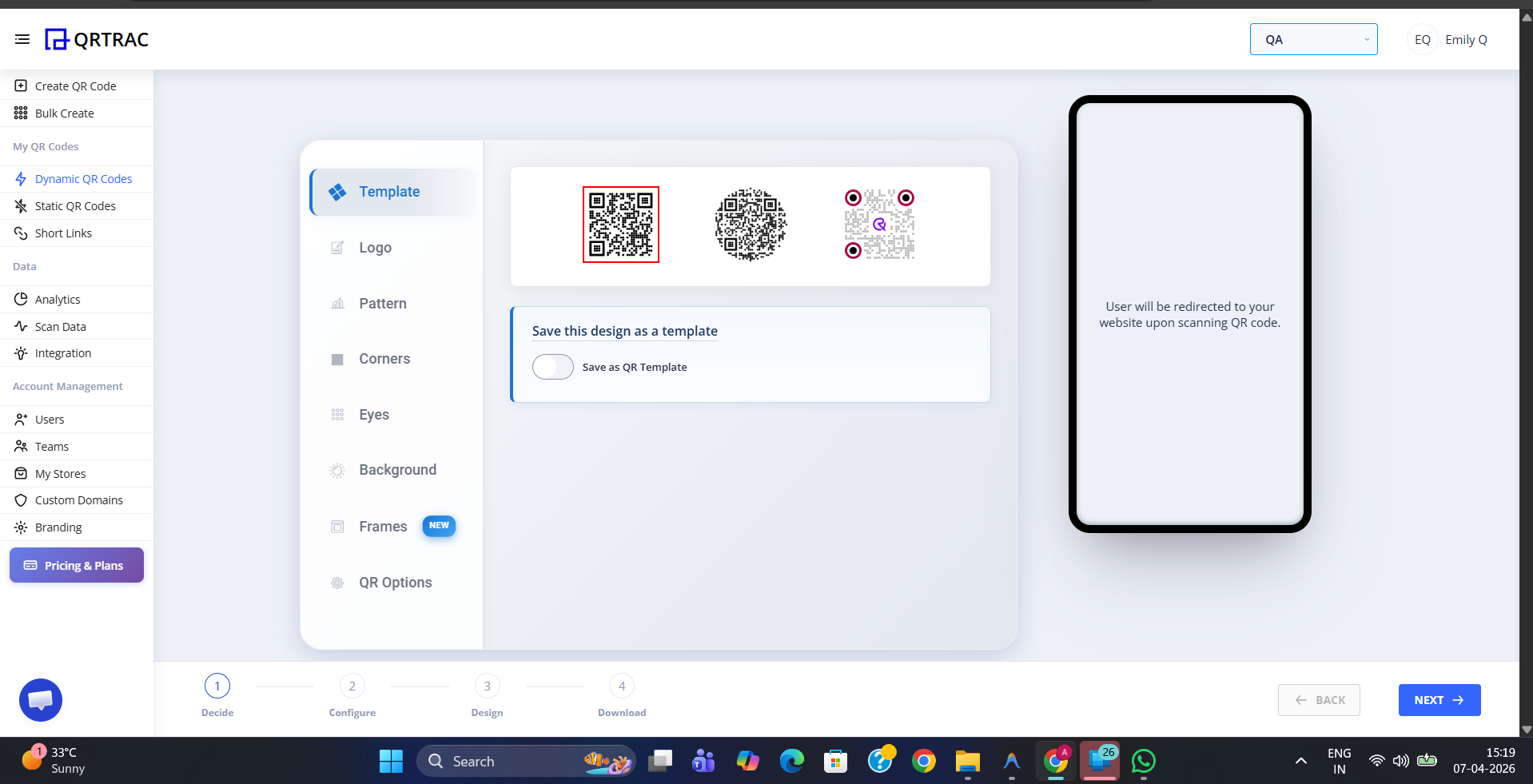Open the Create QR Code section
The height and width of the screenshot is (784, 1533).
tap(75, 86)
